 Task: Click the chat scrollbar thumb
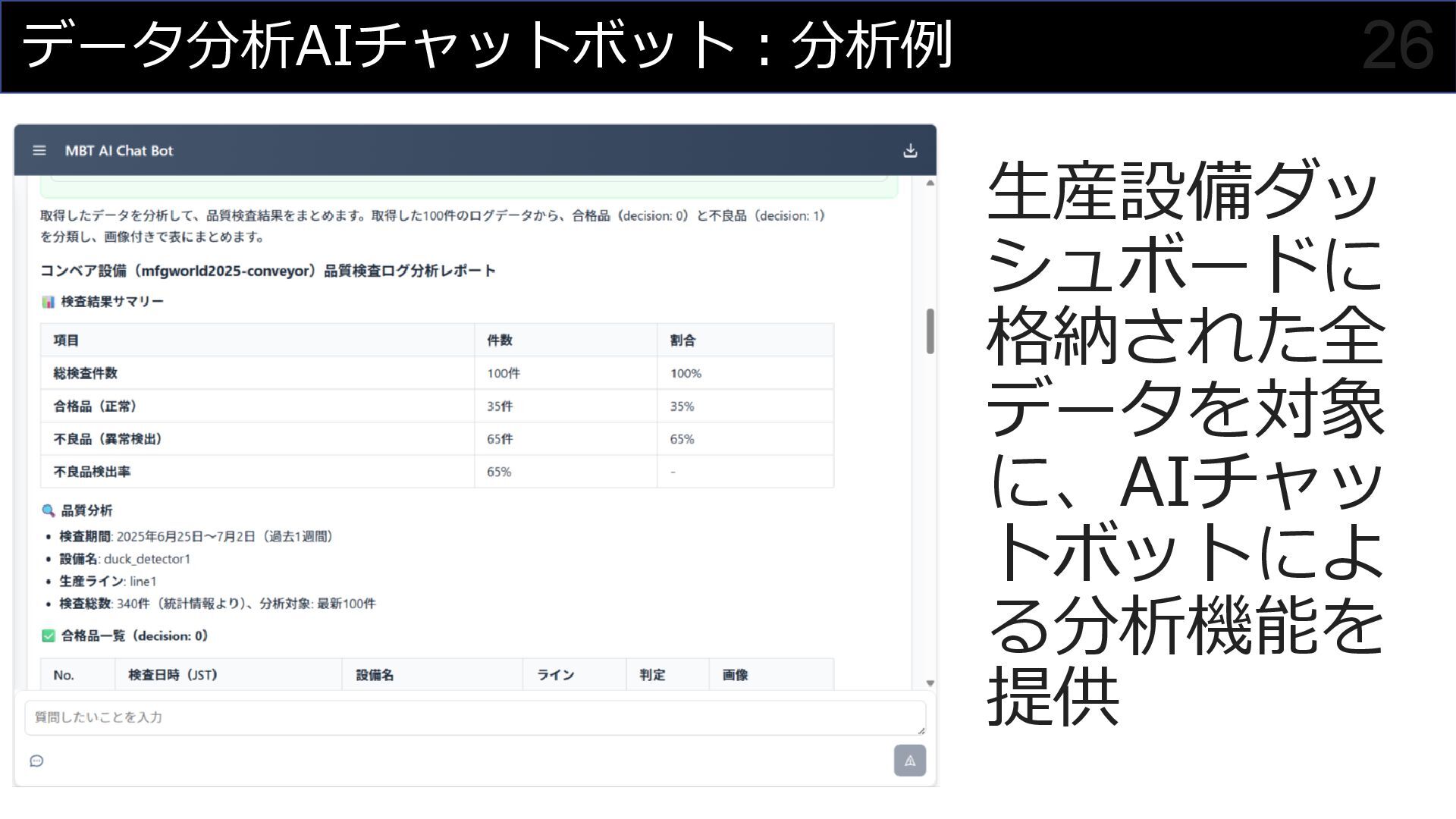pyautogui.click(x=930, y=331)
